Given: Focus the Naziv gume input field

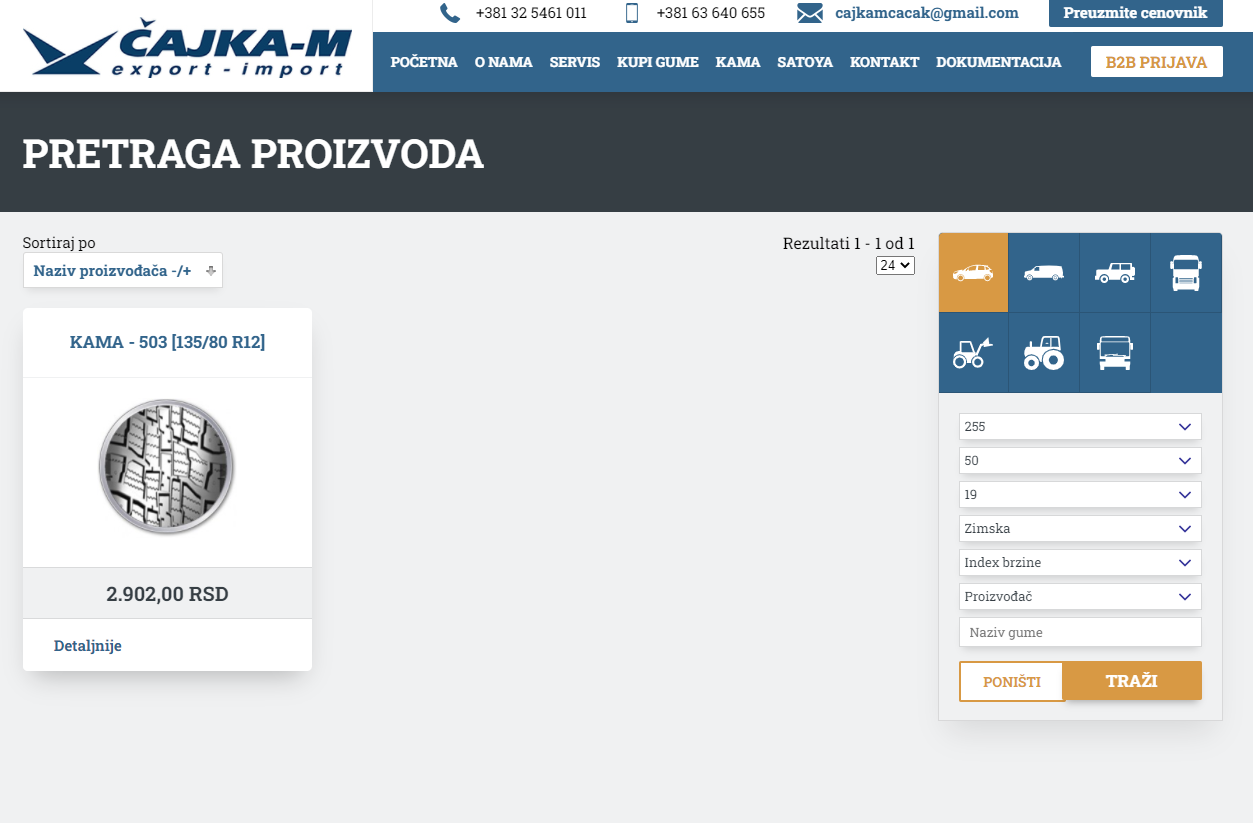Looking at the screenshot, I should tap(1080, 632).
